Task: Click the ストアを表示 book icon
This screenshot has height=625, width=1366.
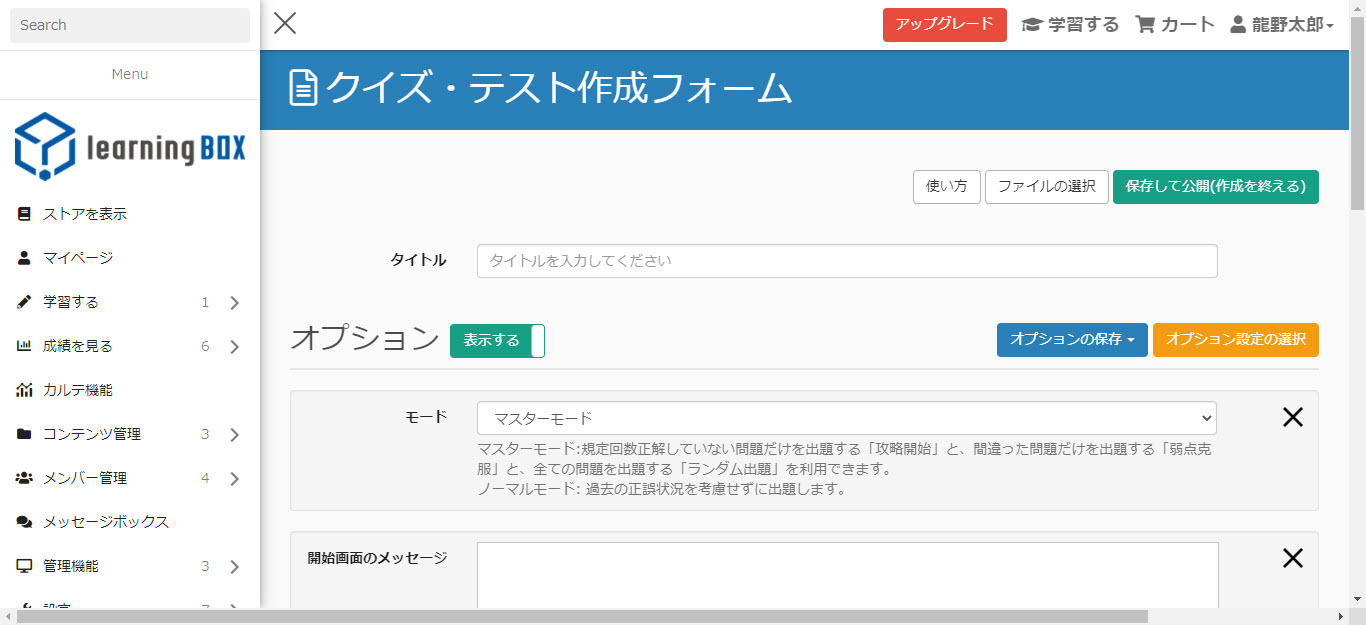Action: pos(25,214)
